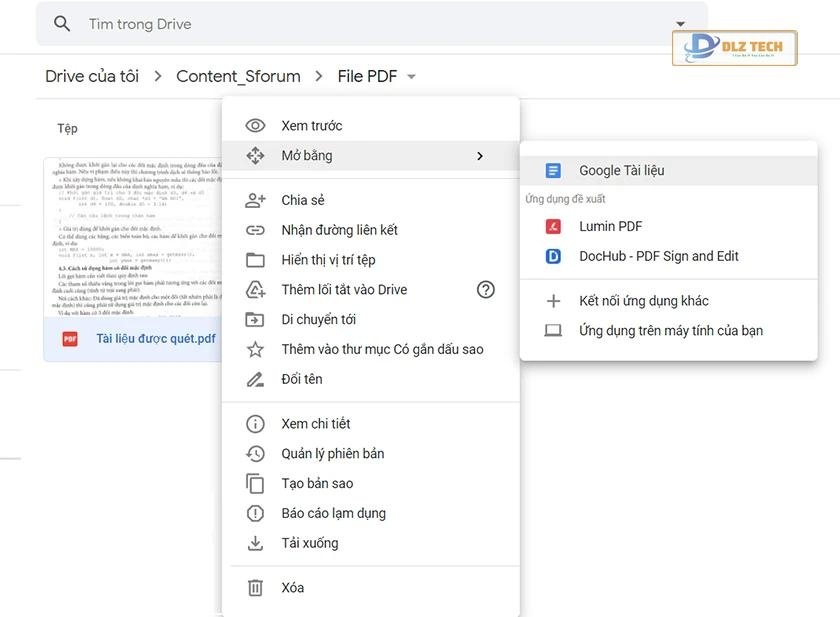This screenshot has width=840, height=617.
Task: Click the DocHub app icon
Action: coord(553,256)
